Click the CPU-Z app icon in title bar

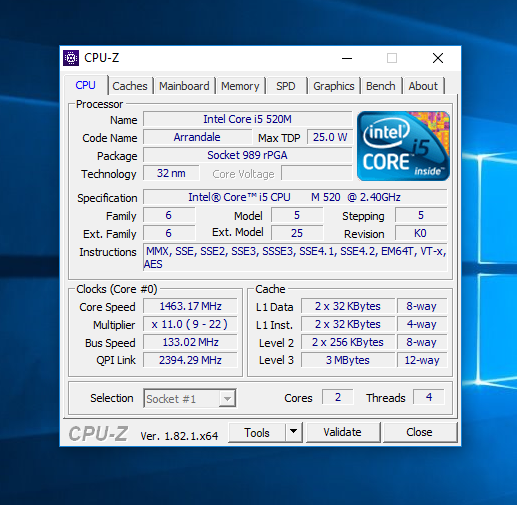[x=71, y=58]
